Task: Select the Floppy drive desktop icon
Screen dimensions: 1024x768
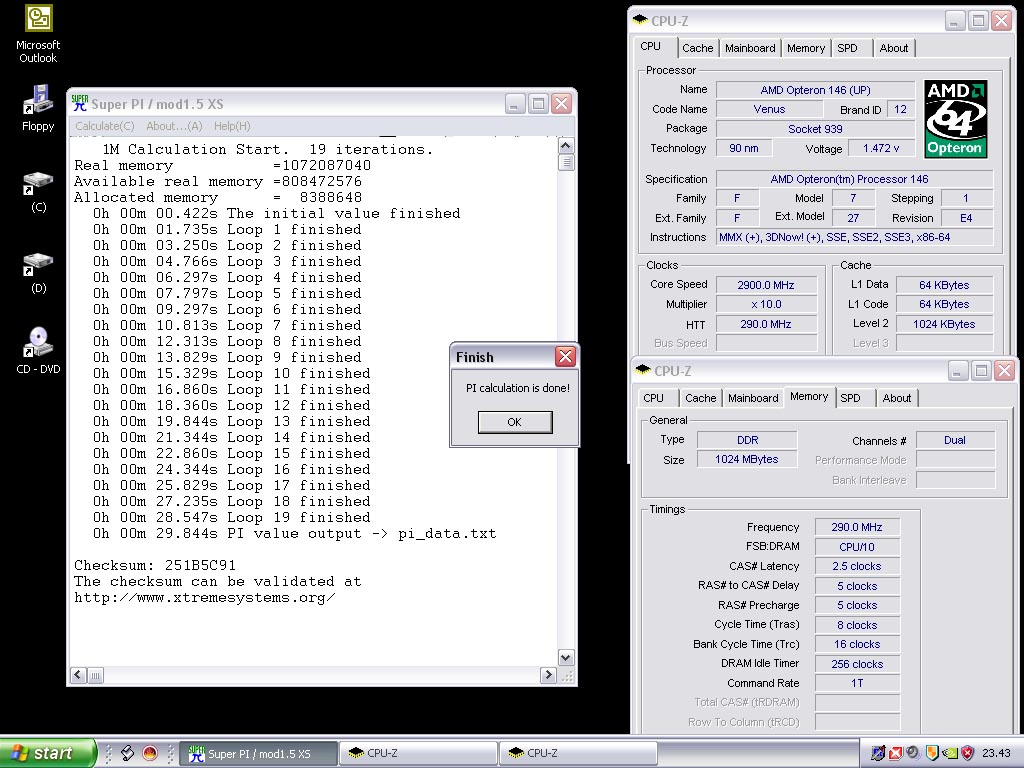Action: (x=38, y=108)
